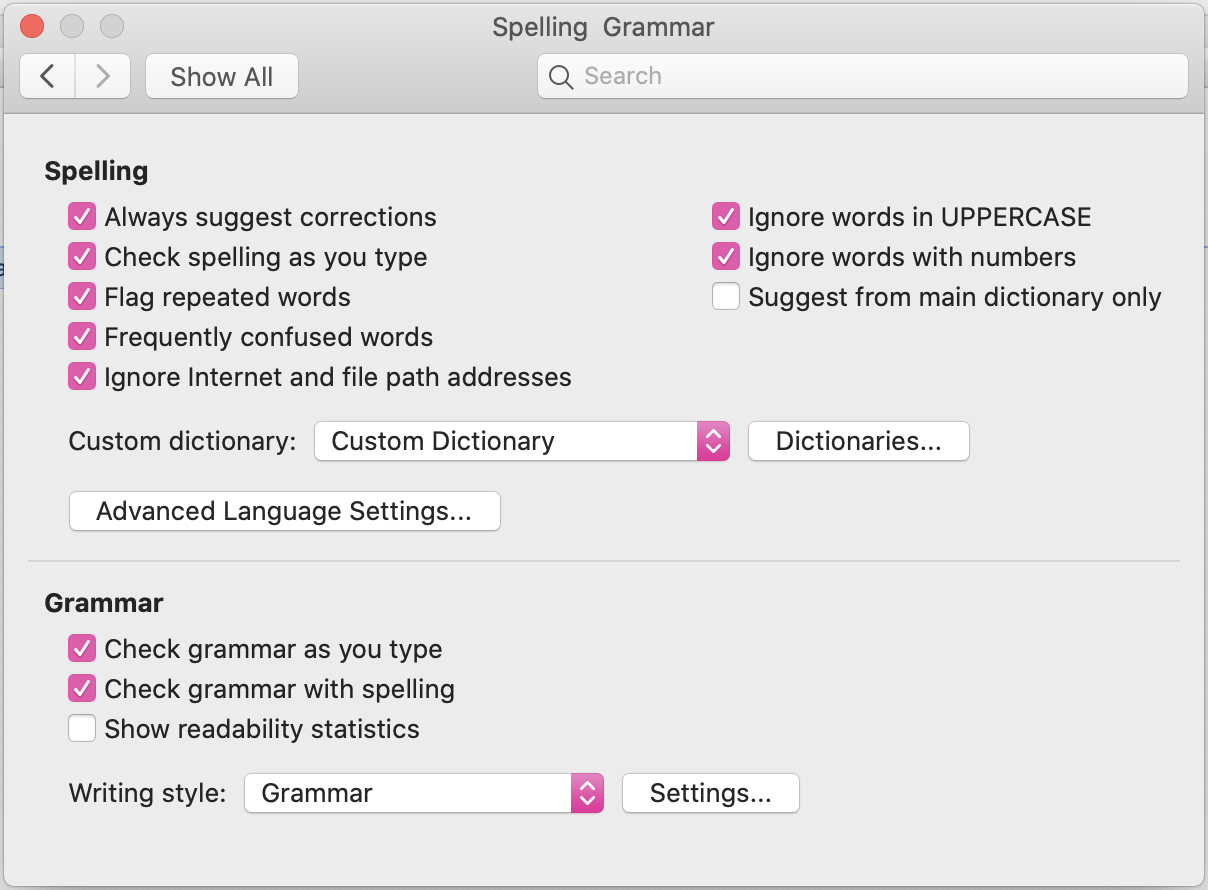Open the Custom dictionary dropdown
The image size is (1208, 890).
pyautogui.click(x=521, y=441)
